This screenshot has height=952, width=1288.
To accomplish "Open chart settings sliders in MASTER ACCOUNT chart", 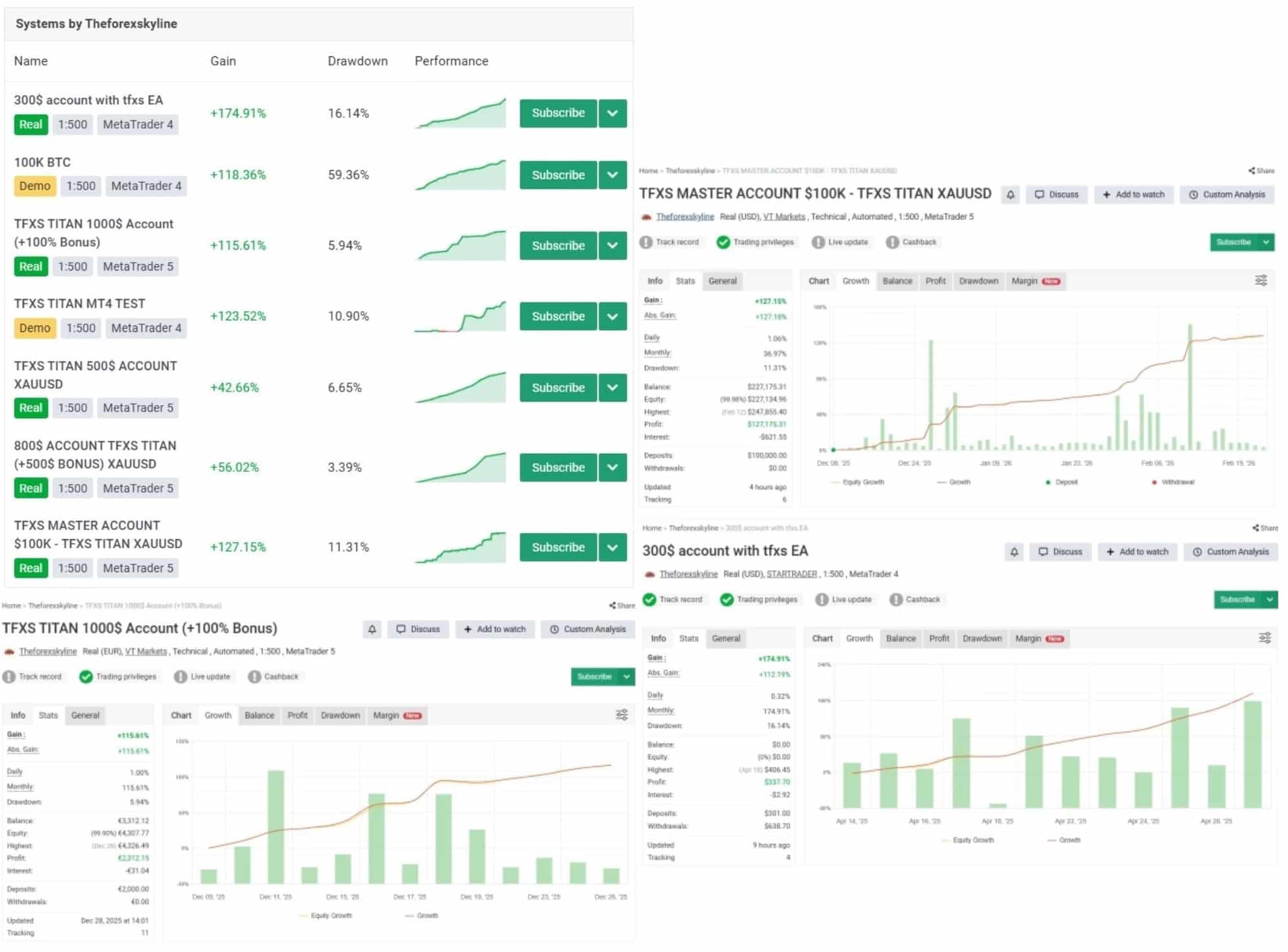I will (x=1260, y=280).
